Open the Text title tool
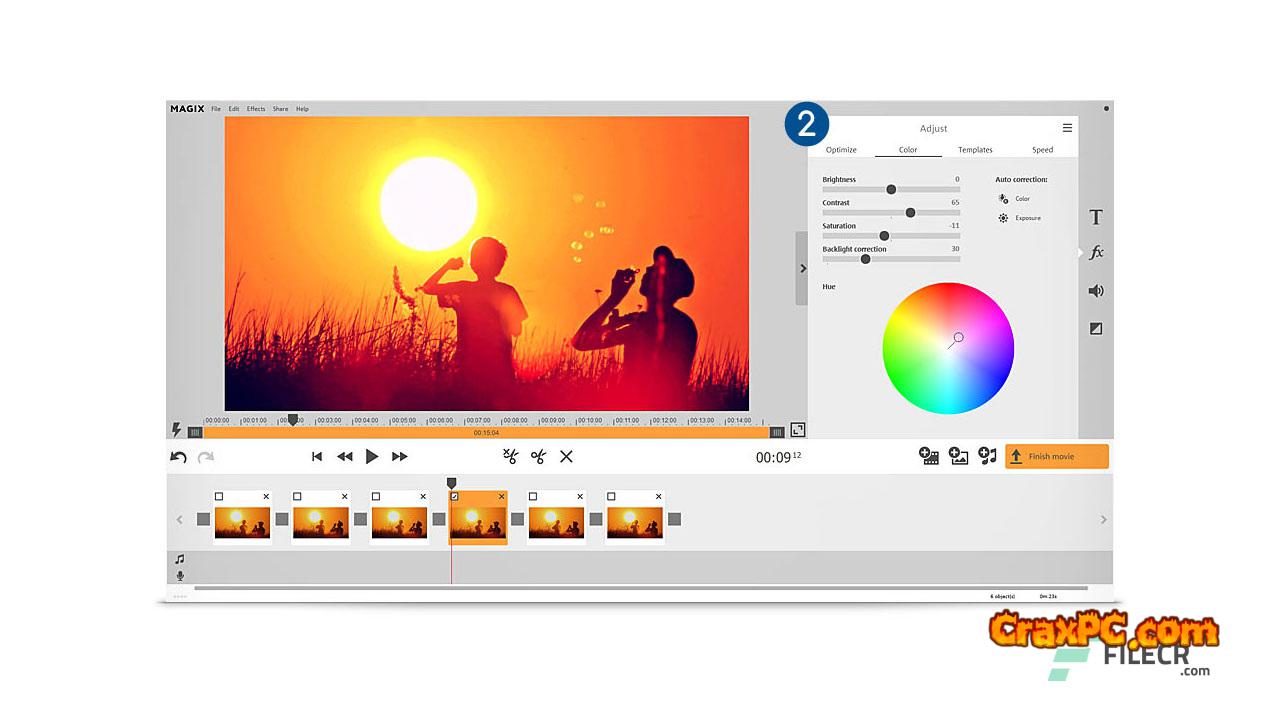This screenshot has height=720, width=1280. 1096,217
